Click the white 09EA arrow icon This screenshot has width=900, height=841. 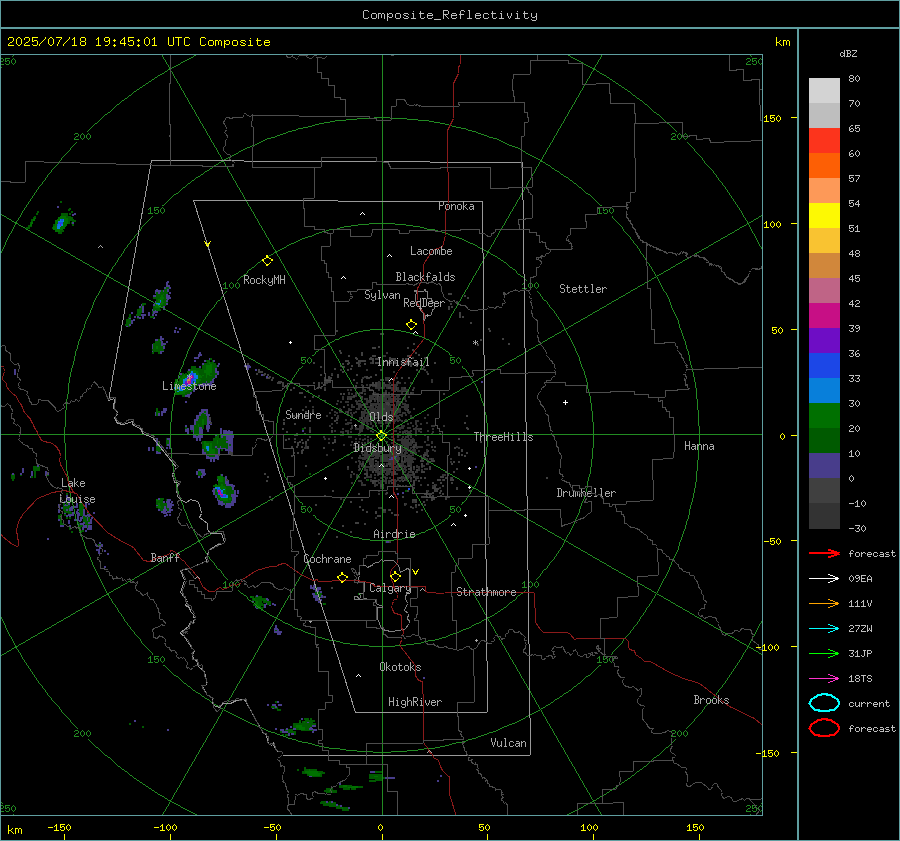(x=824, y=578)
